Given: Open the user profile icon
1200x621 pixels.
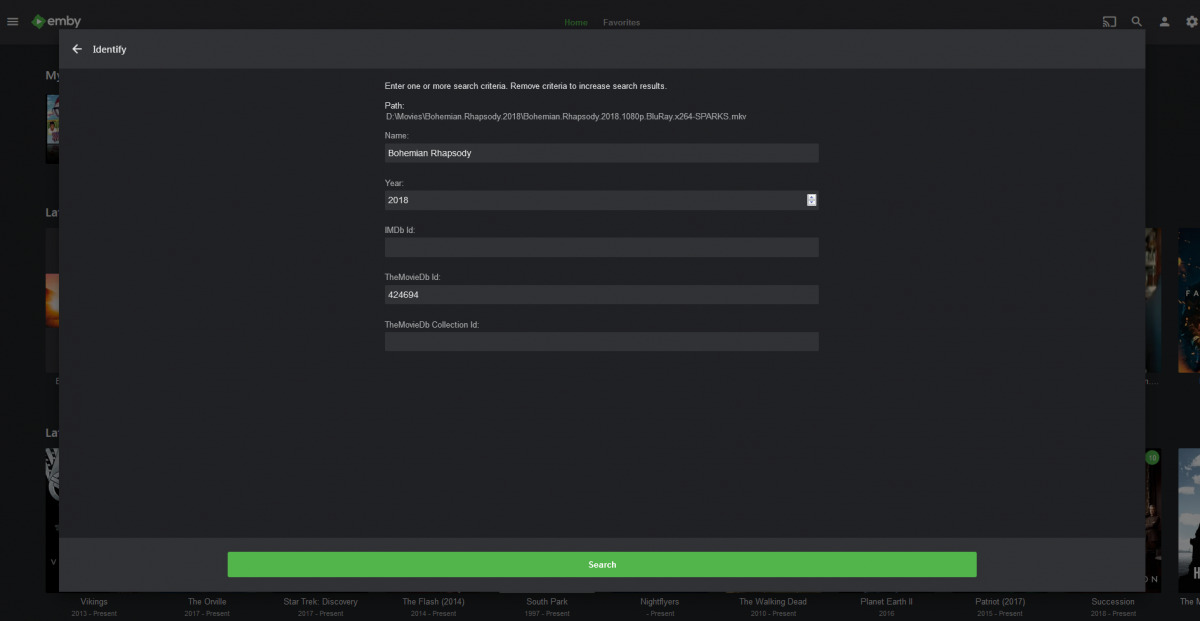Looking at the screenshot, I should tap(1165, 21).
